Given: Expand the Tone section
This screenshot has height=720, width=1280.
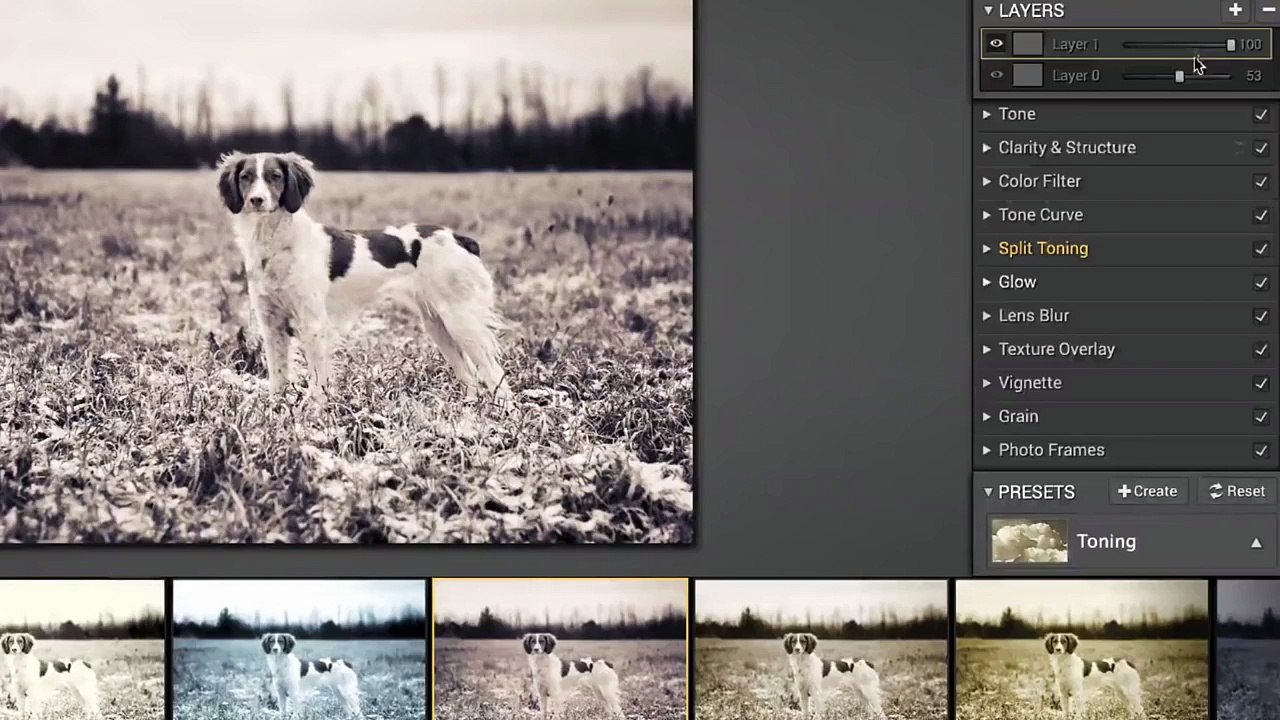Looking at the screenshot, I should 987,114.
